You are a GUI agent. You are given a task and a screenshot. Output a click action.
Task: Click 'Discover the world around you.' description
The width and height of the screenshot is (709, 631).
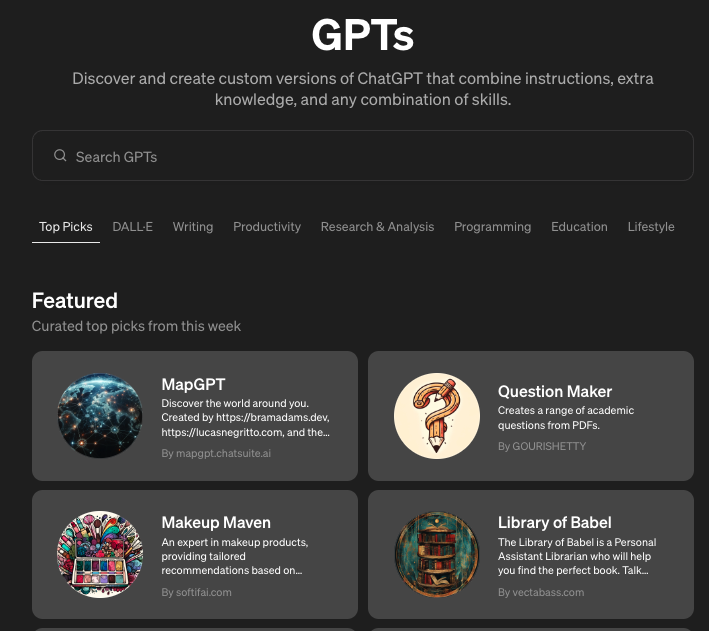pyautogui.click(x=235, y=403)
